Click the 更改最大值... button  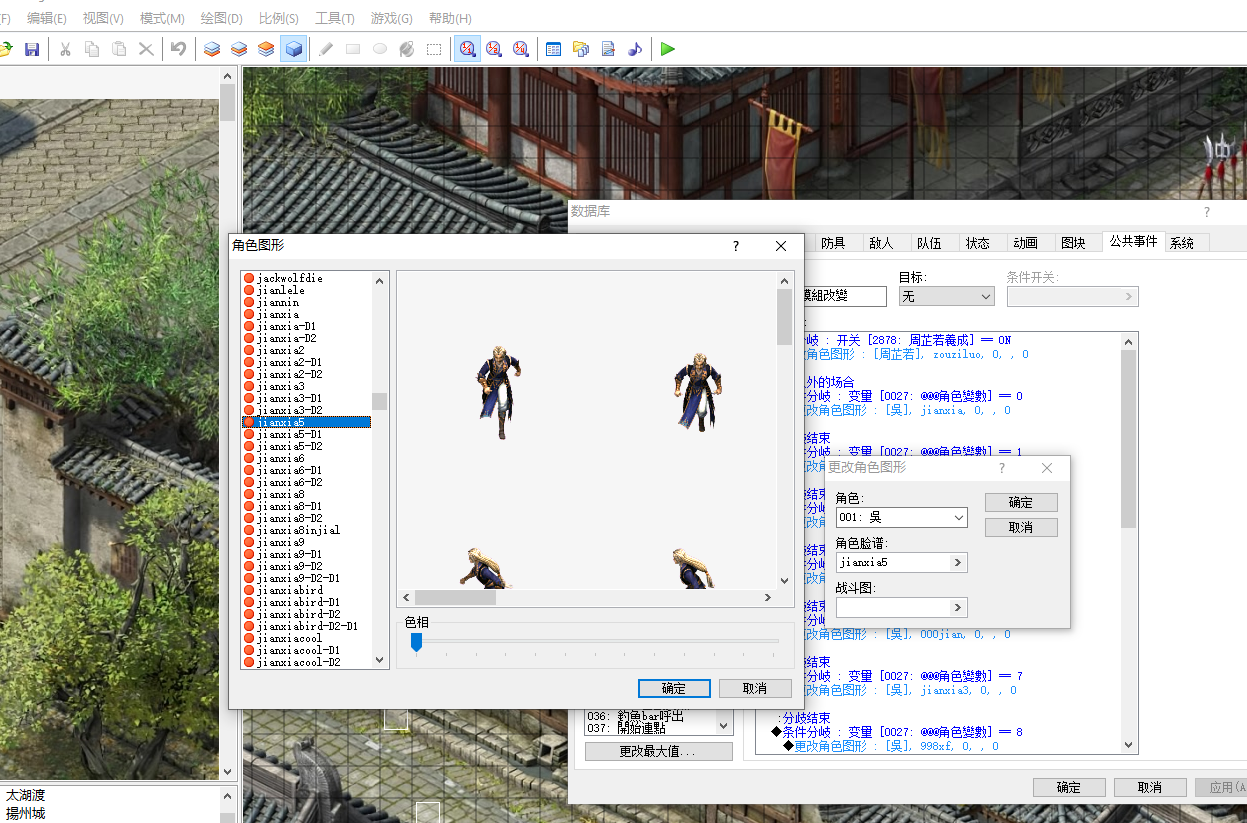tap(659, 751)
